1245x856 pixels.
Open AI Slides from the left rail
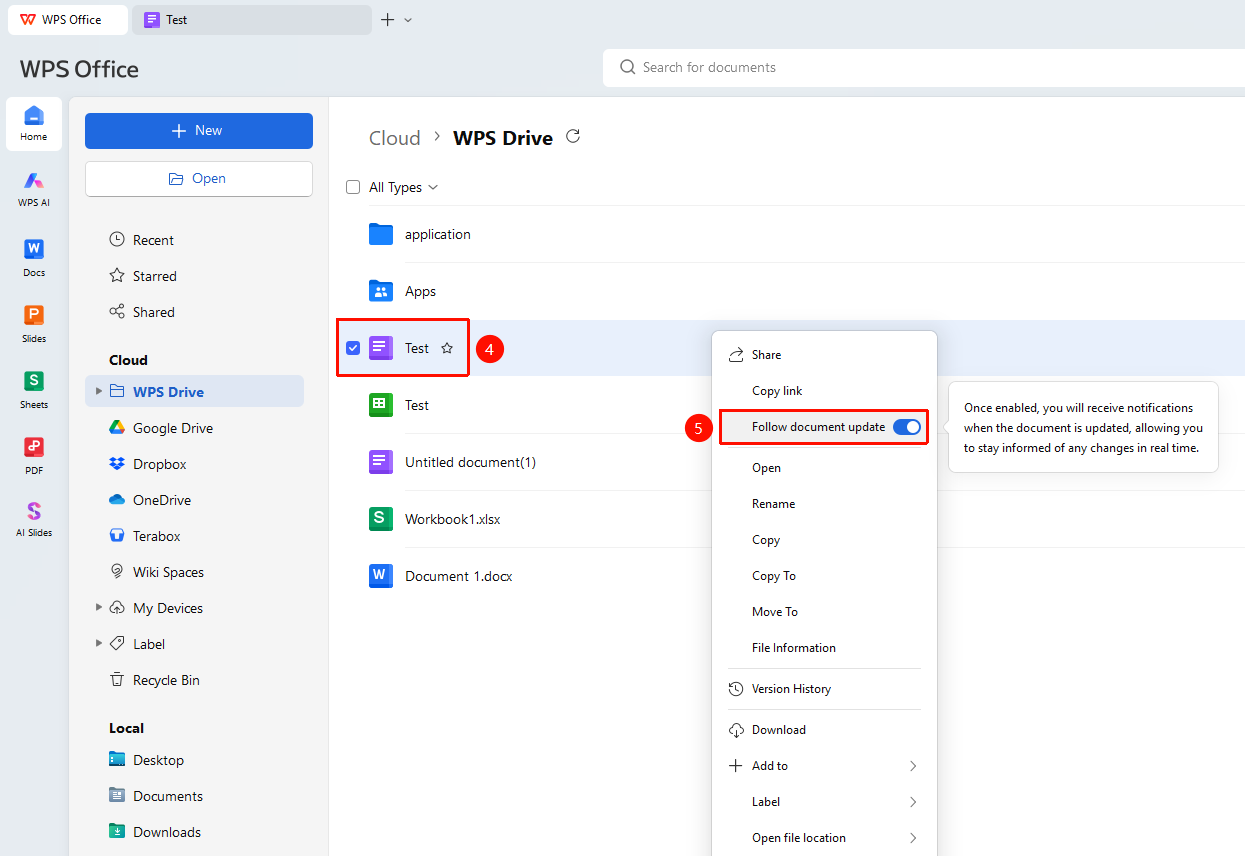point(34,519)
